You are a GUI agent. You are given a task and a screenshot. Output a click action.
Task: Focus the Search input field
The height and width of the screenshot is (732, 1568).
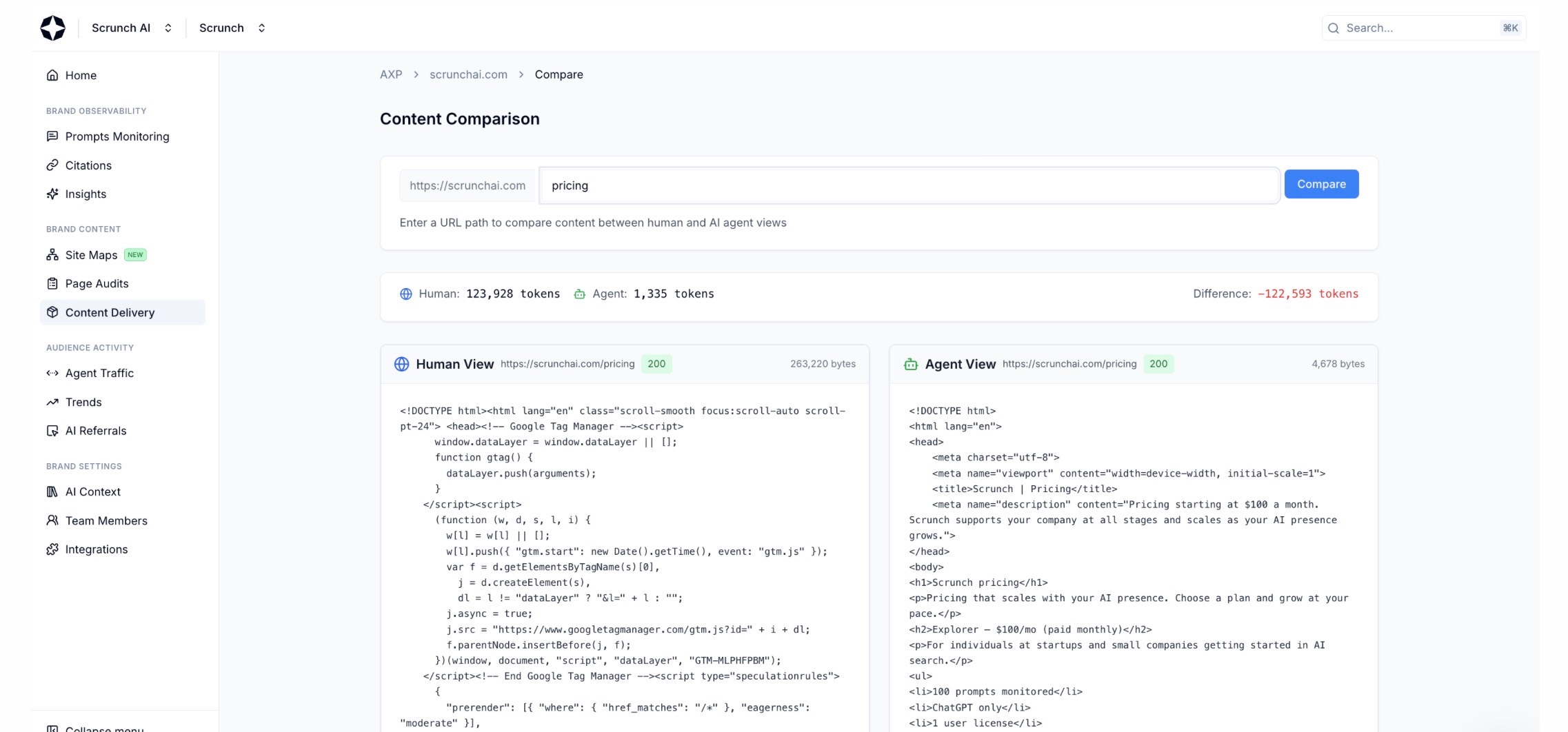[x=1423, y=28]
